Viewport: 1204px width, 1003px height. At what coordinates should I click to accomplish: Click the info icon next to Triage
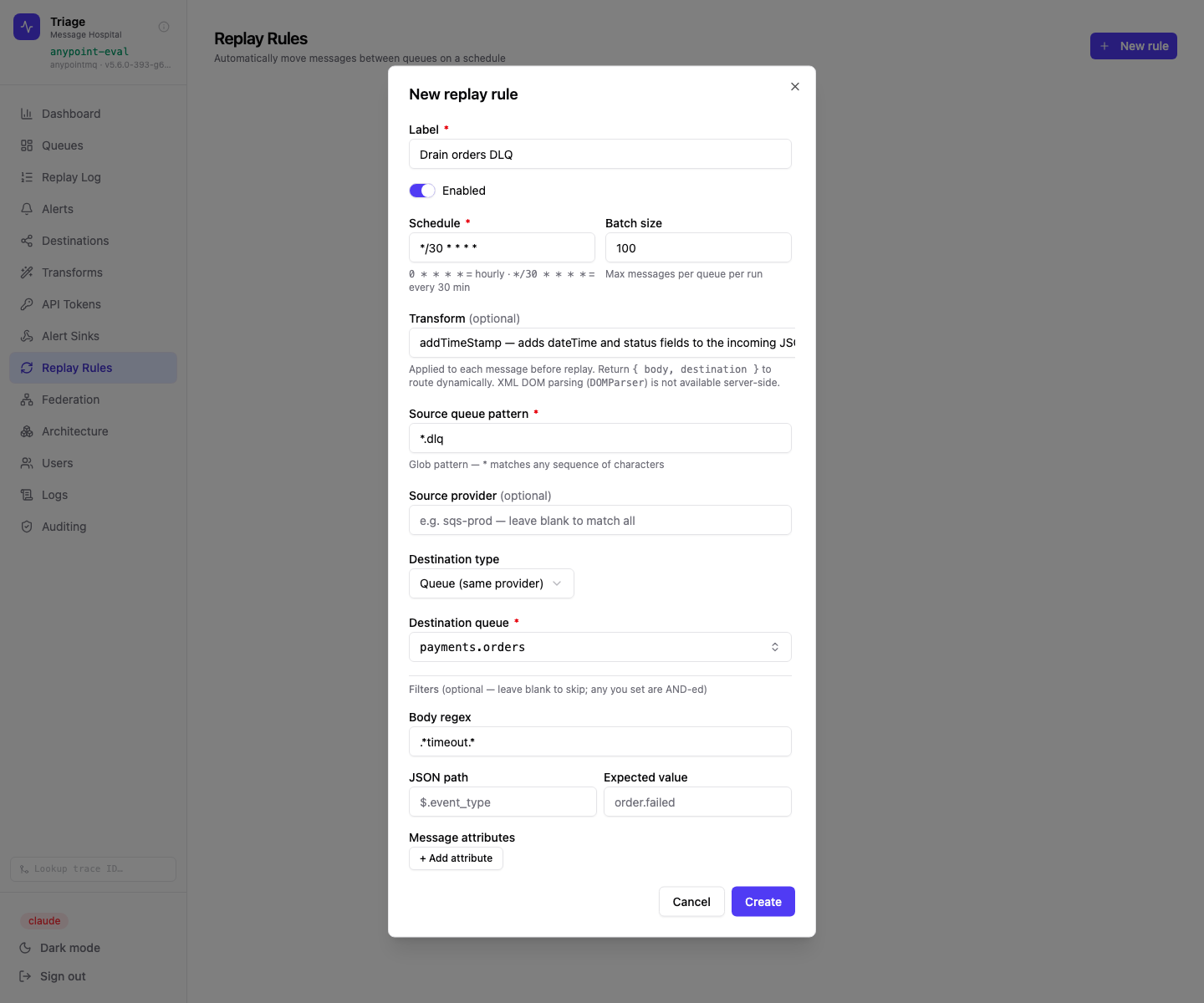pyautogui.click(x=164, y=27)
